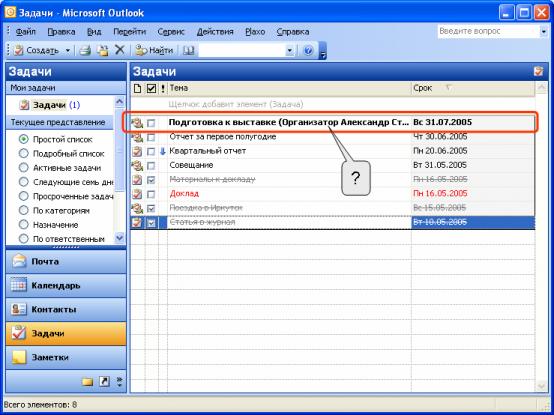Check off Доклад task
This screenshot has width=554, height=415.
151,194
